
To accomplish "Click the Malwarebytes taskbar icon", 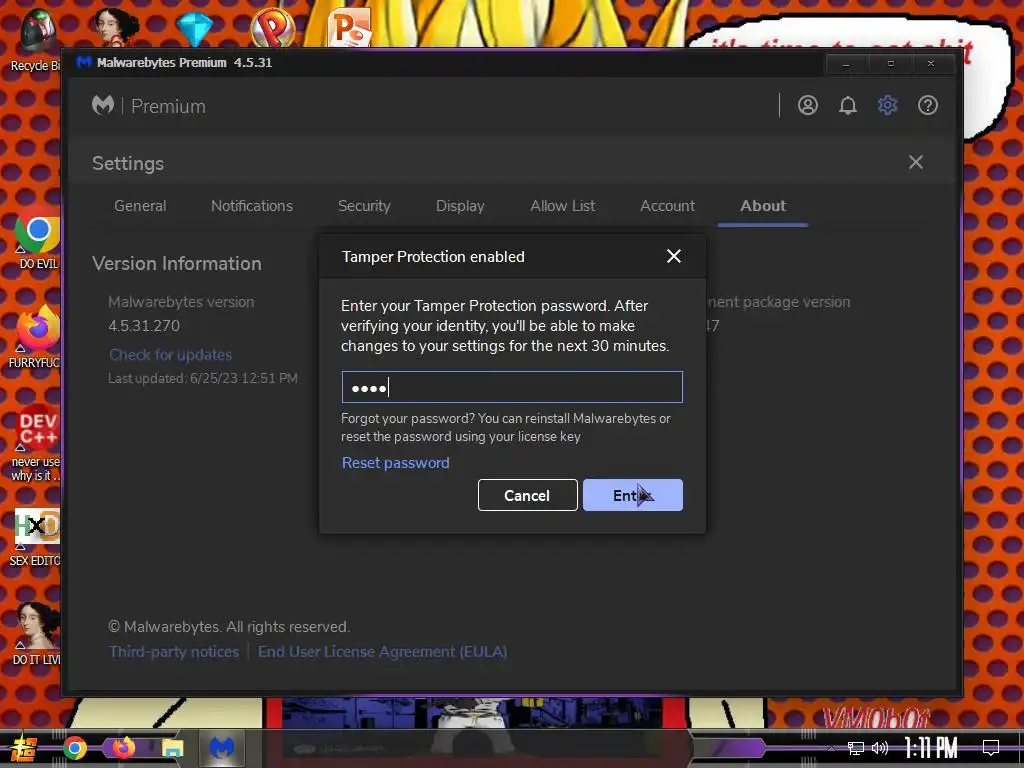I will tap(221, 748).
